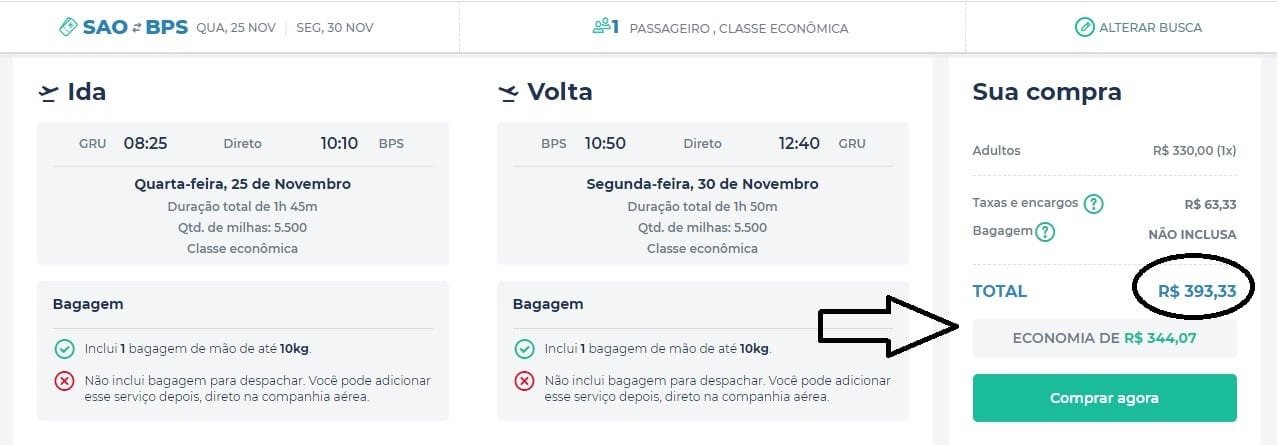Click the passenger icon in the header
The height and width of the screenshot is (445, 1277).
pos(601,27)
